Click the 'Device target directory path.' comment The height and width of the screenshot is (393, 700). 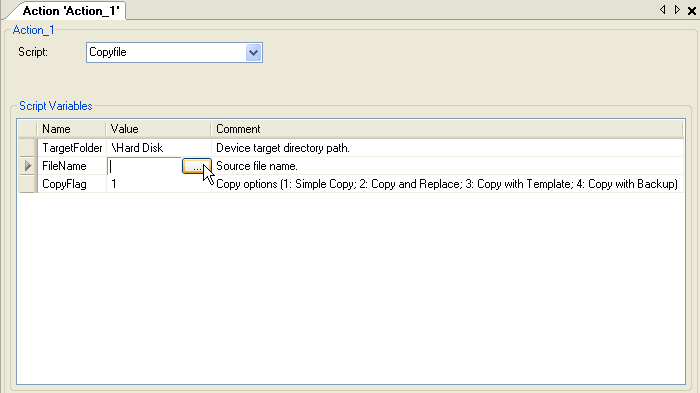tap(283, 148)
